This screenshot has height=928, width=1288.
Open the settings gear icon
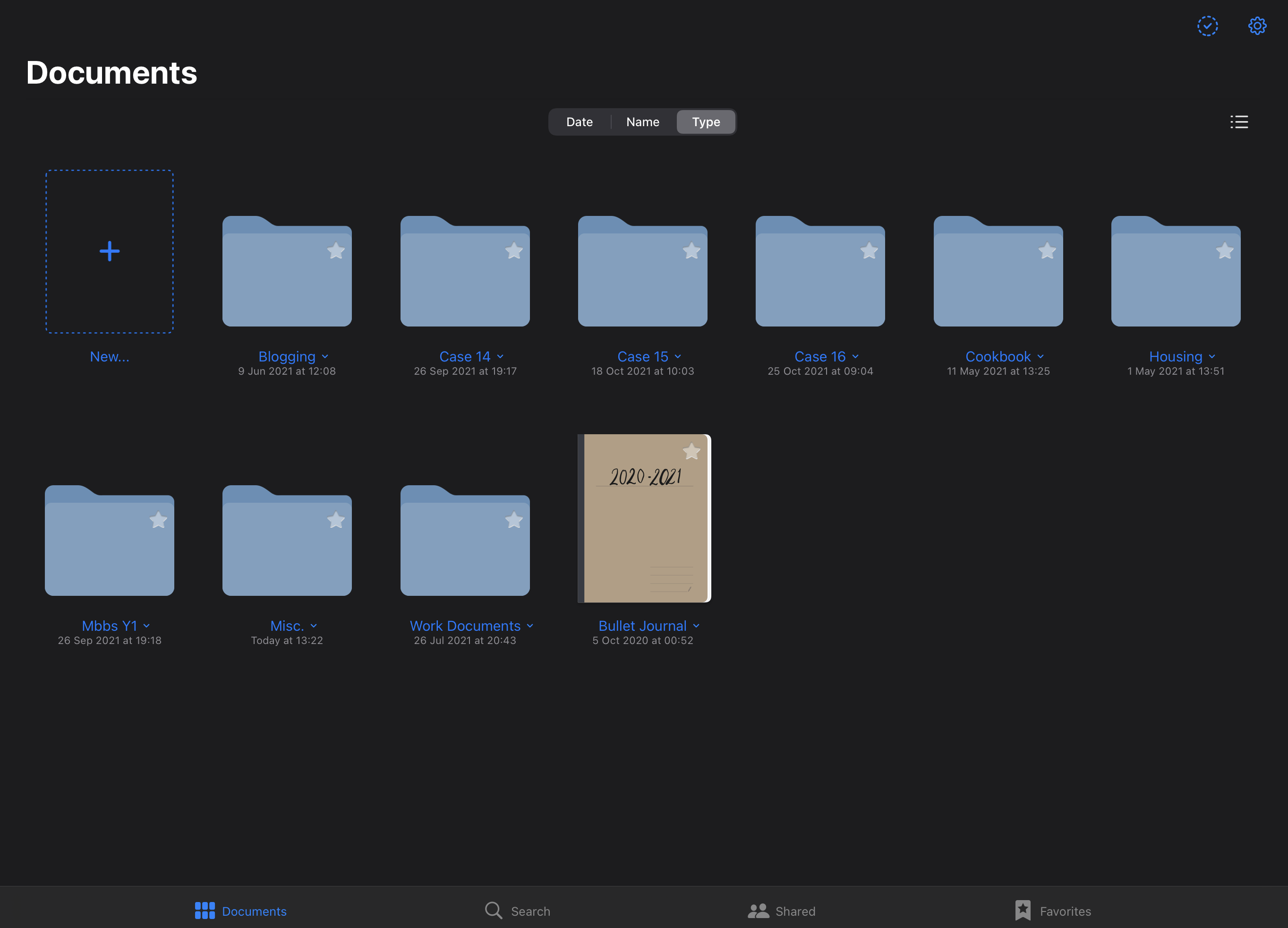tap(1257, 26)
